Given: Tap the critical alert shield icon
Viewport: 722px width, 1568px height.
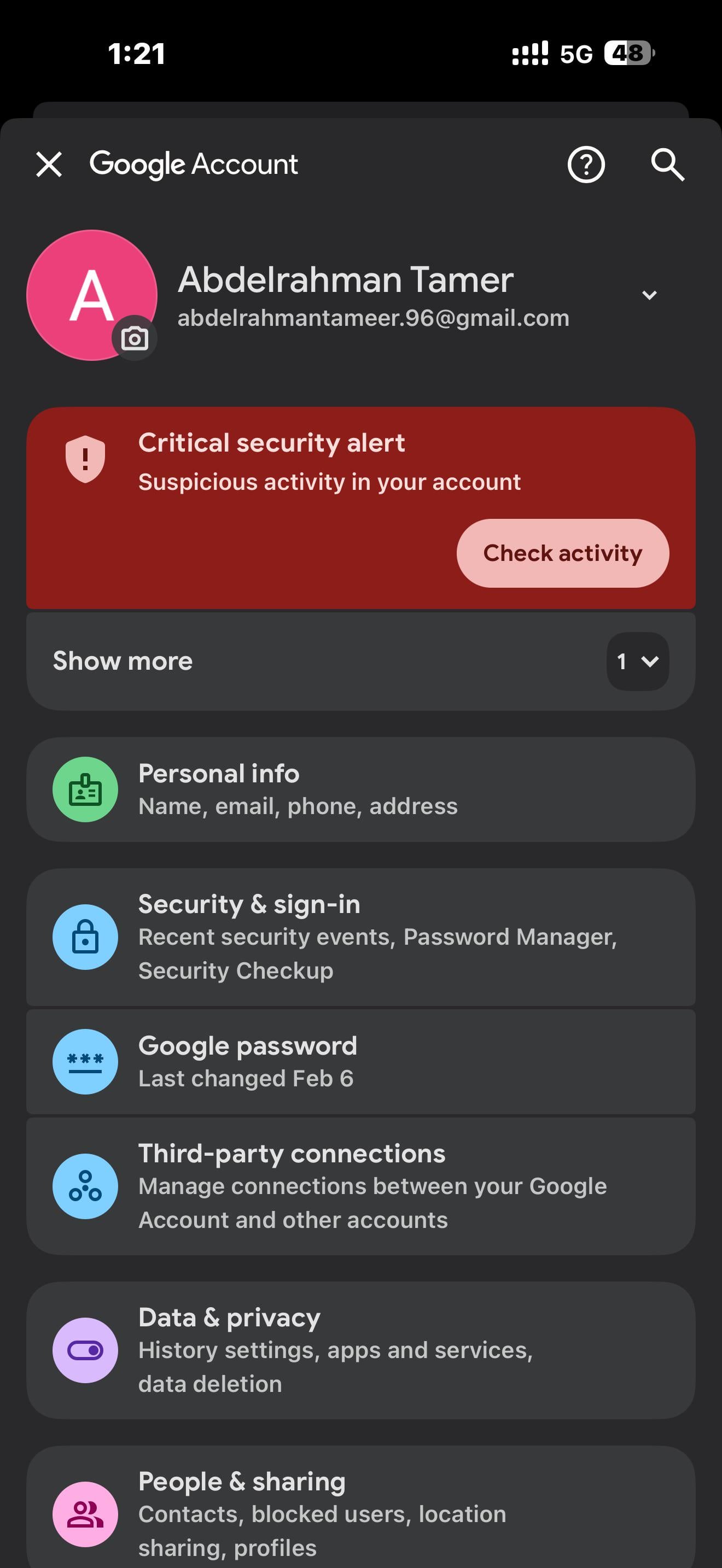Looking at the screenshot, I should click(x=85, y=459).
